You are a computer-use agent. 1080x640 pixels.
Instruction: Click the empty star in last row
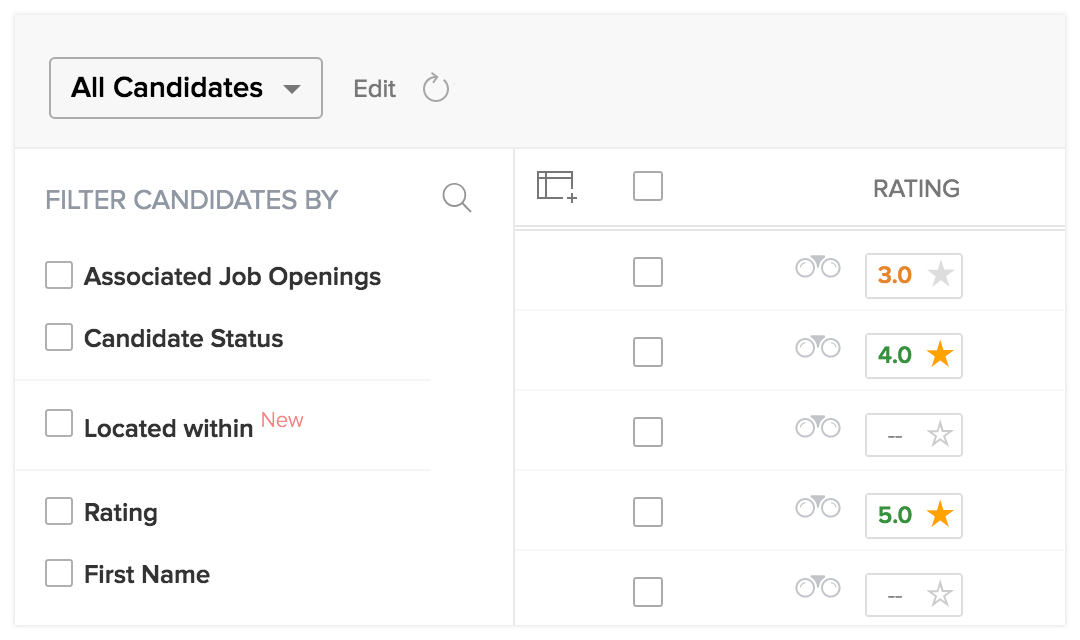[940, 595]
